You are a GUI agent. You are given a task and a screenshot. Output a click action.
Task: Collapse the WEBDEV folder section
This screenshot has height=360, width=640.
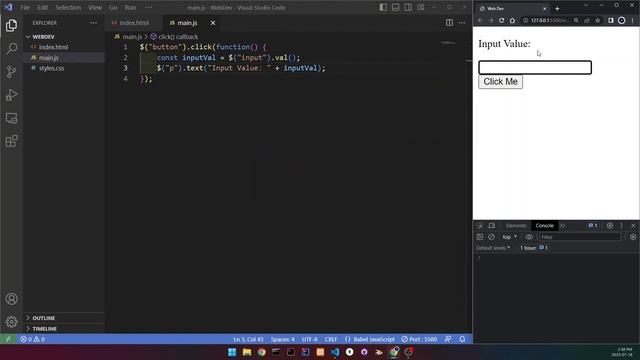[43, 37]
